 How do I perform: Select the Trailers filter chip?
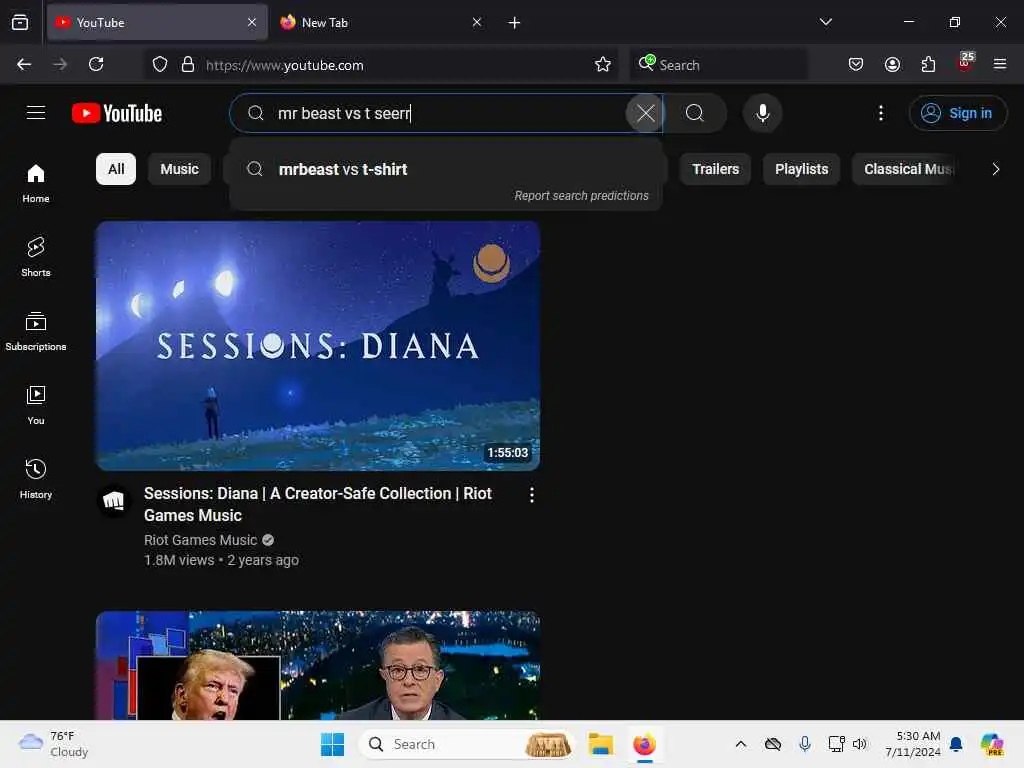pos(715,169)
